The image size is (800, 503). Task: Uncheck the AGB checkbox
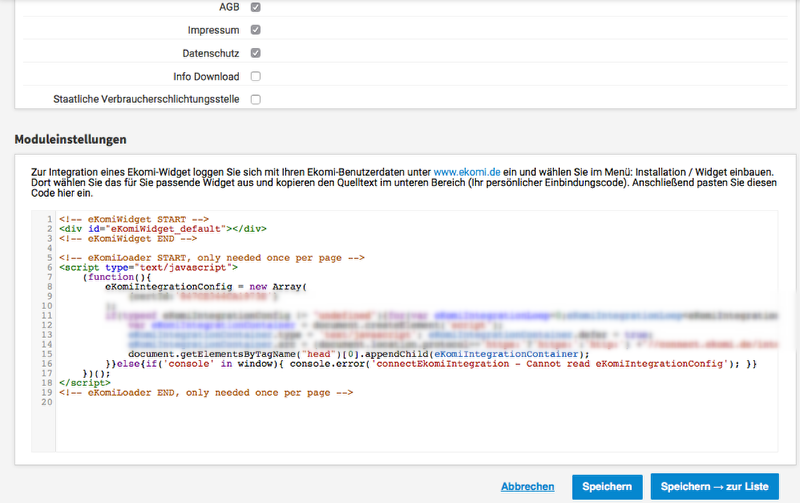point(255,7)
